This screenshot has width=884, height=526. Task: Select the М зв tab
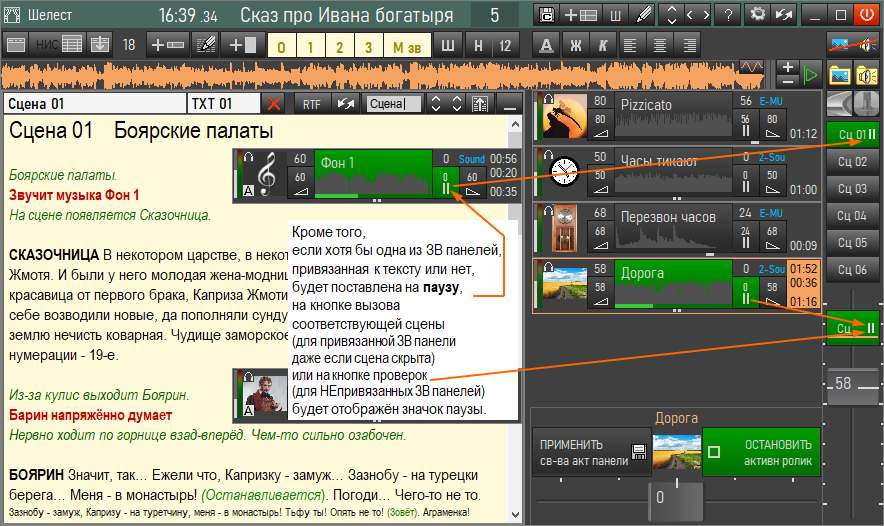tap(407, 47)
